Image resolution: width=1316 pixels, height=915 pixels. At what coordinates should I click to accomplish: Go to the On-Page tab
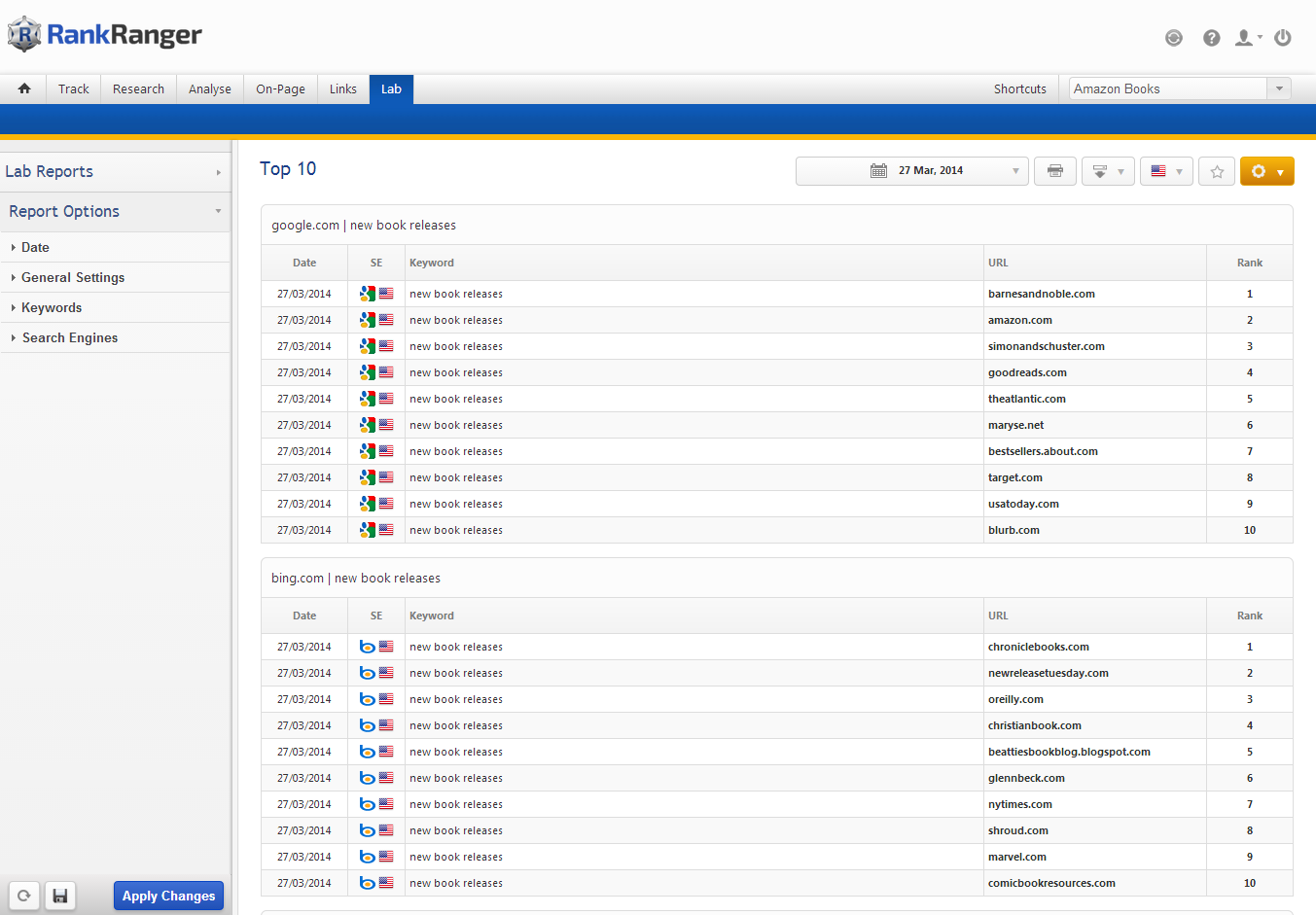click(x=280, y=88)
